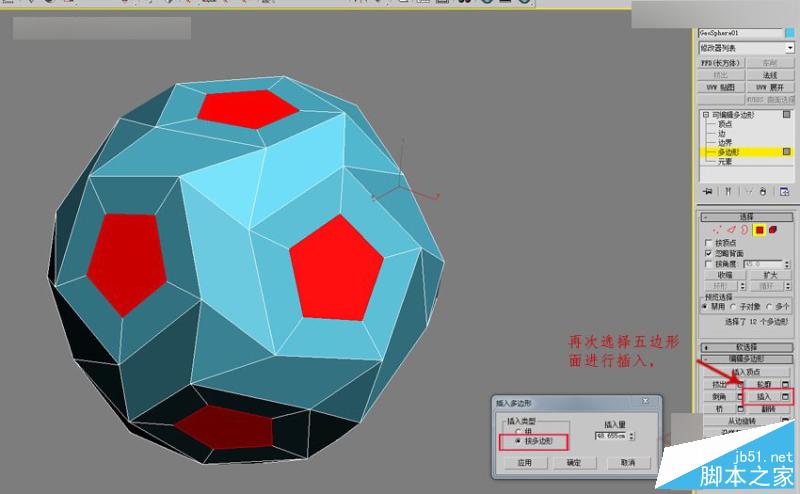The height and width of the screenshot is (494, 800).
Task: Click the UVW 展开 modifier button
Action: pos(770,87)
